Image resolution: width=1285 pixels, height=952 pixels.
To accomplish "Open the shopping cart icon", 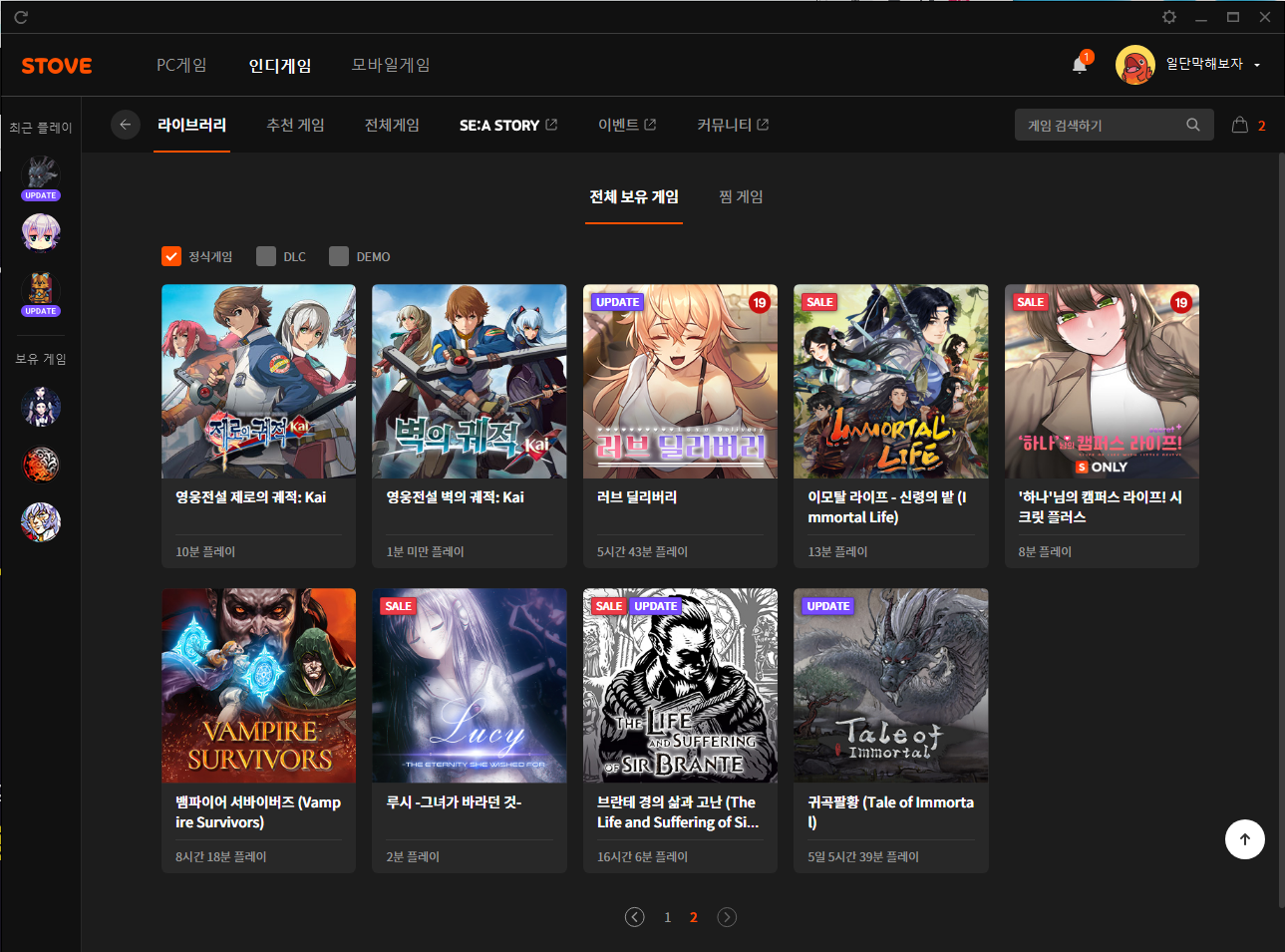I will point(1239,126).
